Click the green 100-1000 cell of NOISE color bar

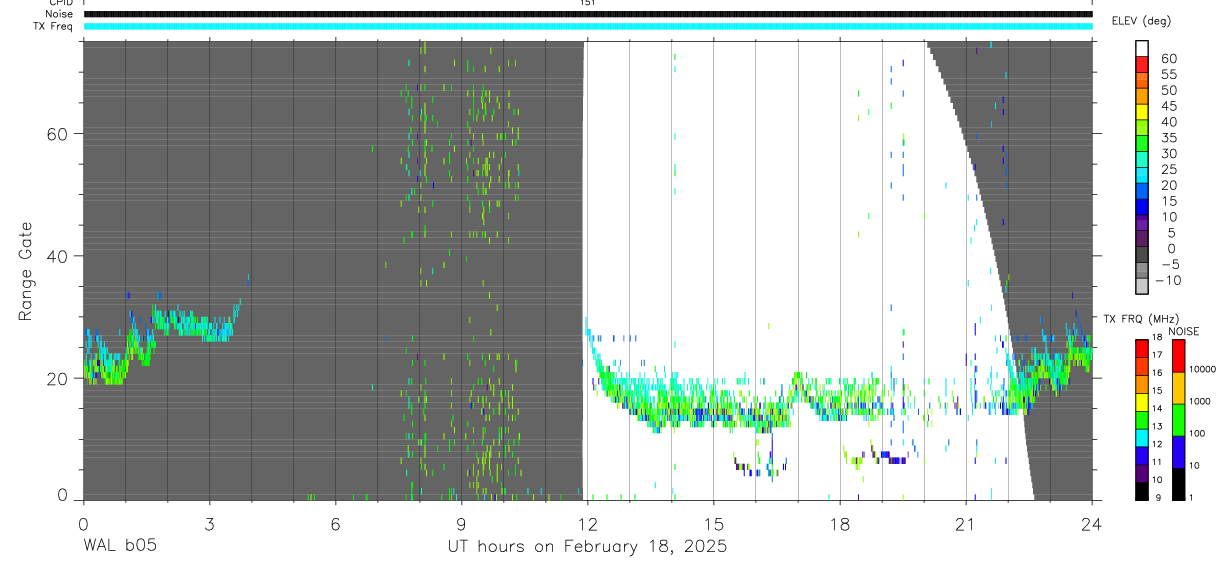click(1179, 420)
